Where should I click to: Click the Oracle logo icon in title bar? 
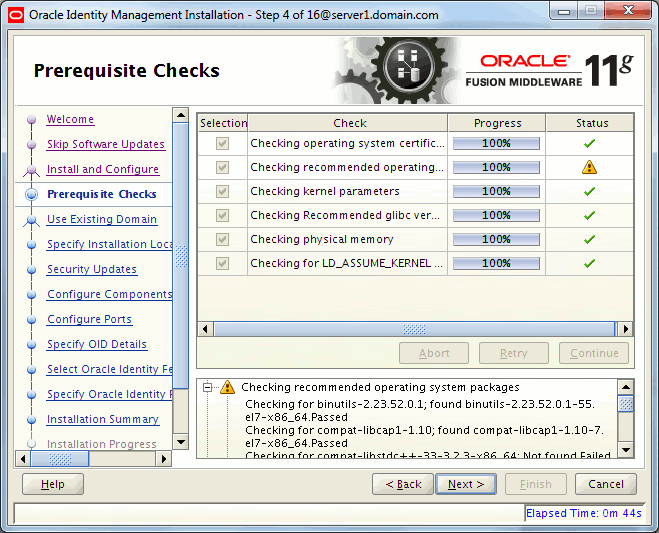click(16, 16)
